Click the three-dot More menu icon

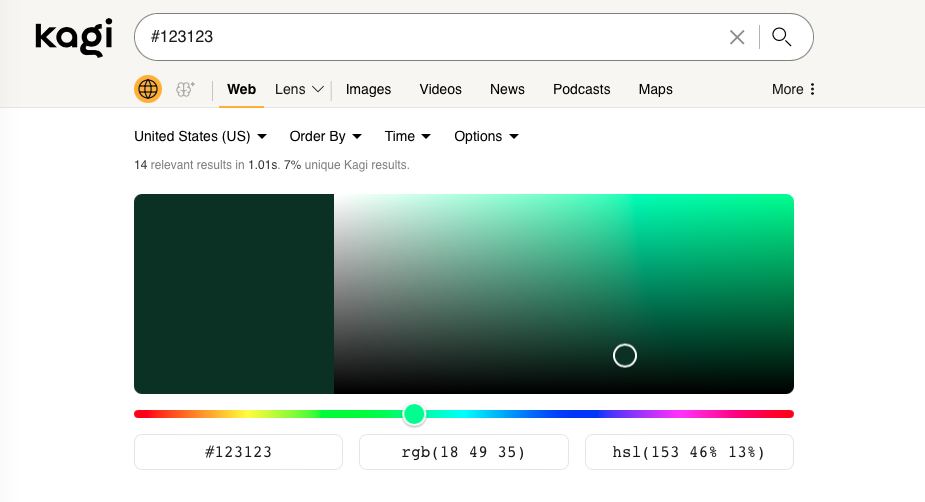click(x=812, y=89)
